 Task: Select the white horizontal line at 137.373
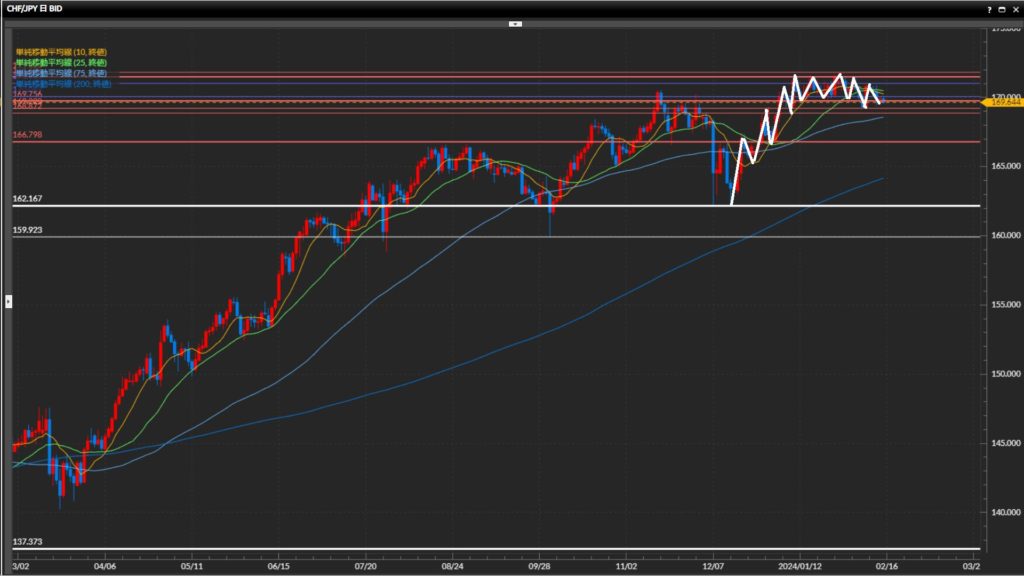pos(300,548)
